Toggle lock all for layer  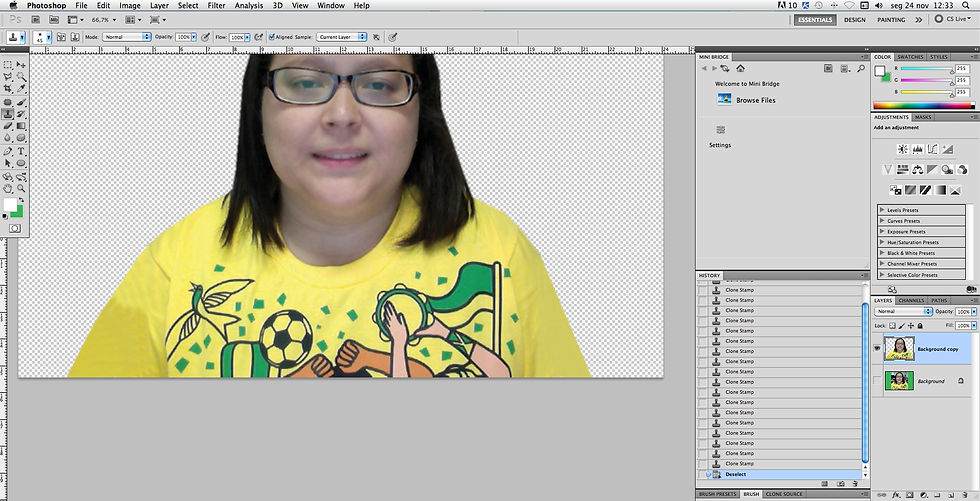click(x=920, y=326)
